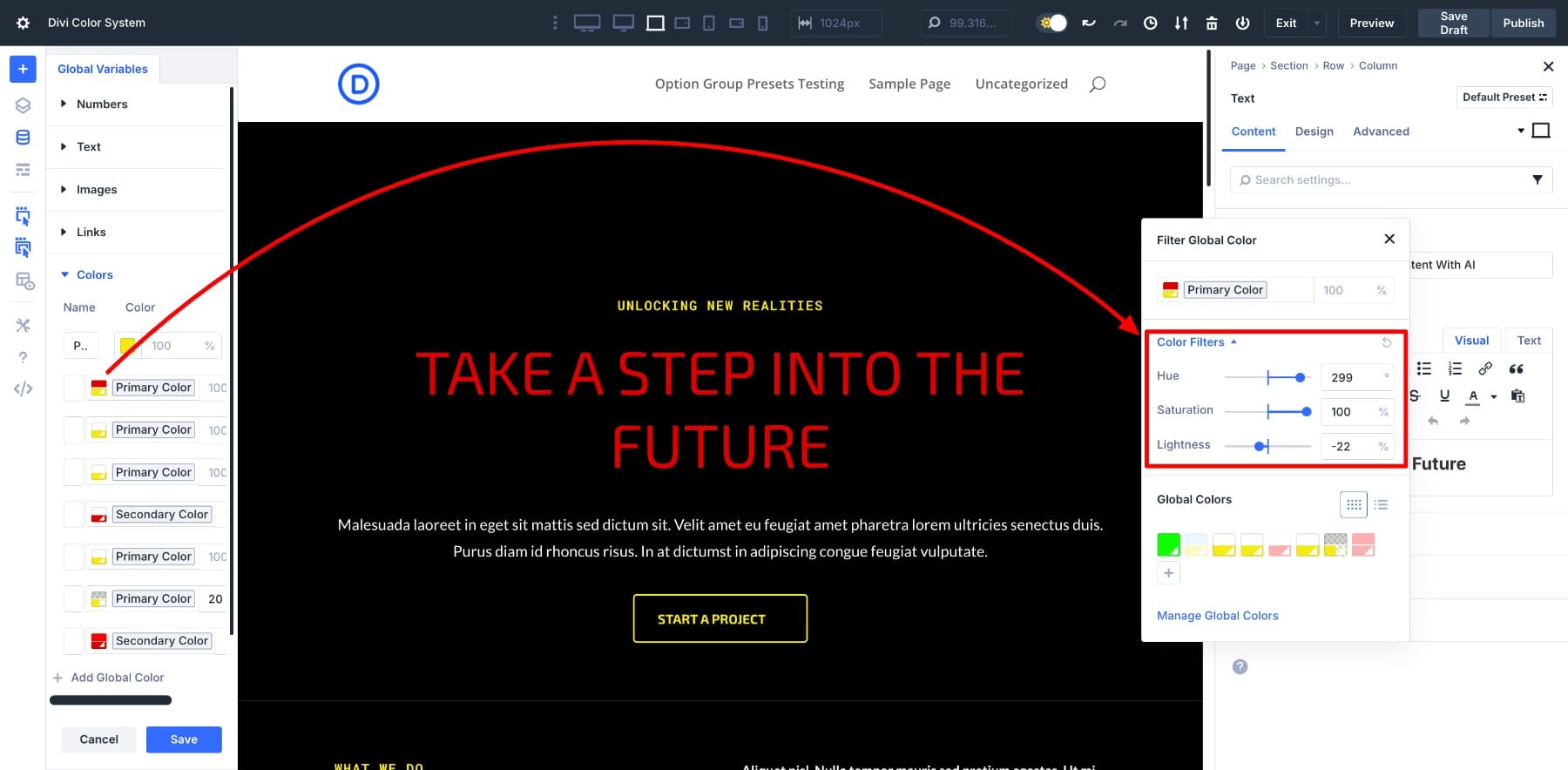Open Manage Global Colors link
1568x770 pixels.
click(x=1218, y=616)
